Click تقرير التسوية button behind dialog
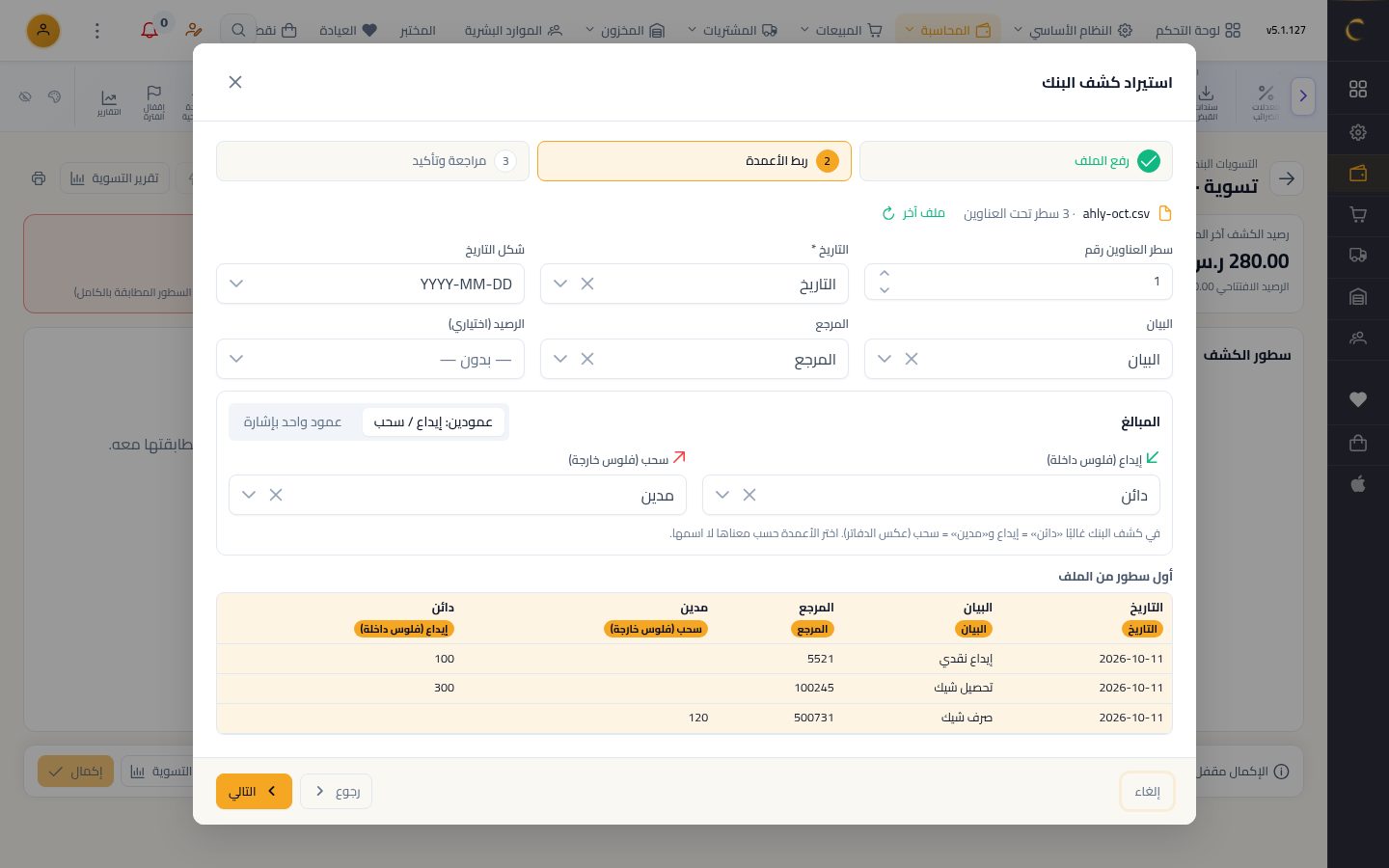This screenshot has width=1389, height=868. [115, 178]
